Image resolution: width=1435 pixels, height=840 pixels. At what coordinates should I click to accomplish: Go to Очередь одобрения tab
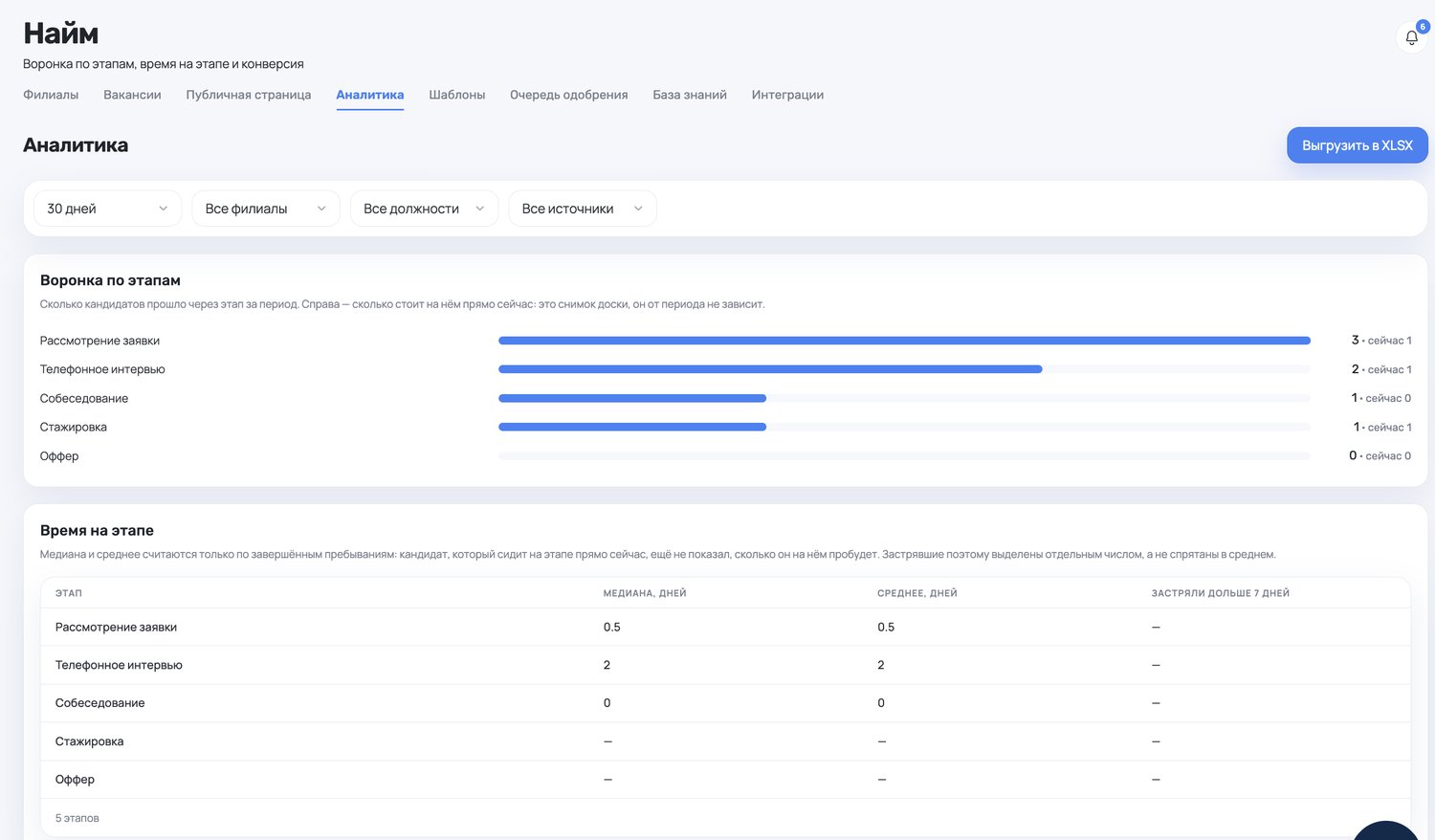click(569, 95)
